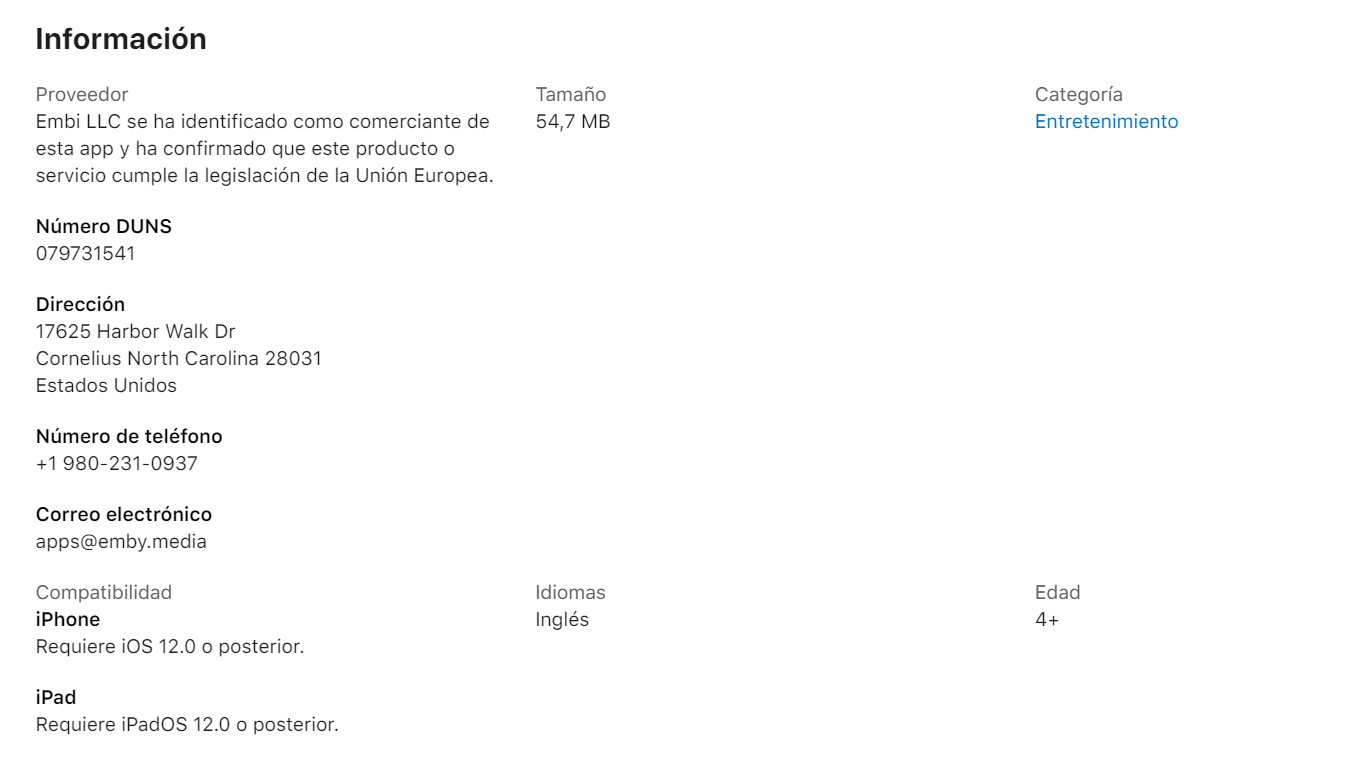1360x758 pixels.
Task: Click the iPhone compatibility heading
Action: coord(68,619)
